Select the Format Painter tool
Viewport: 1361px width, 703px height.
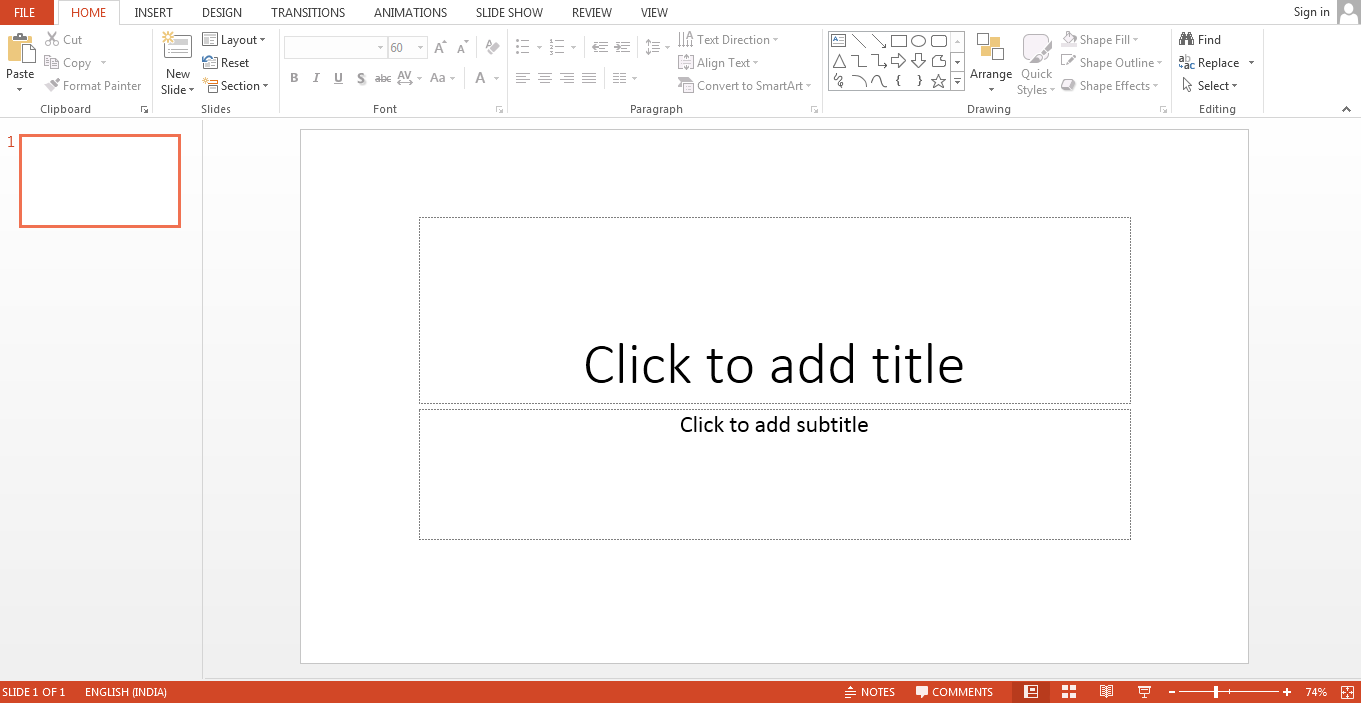93,85
